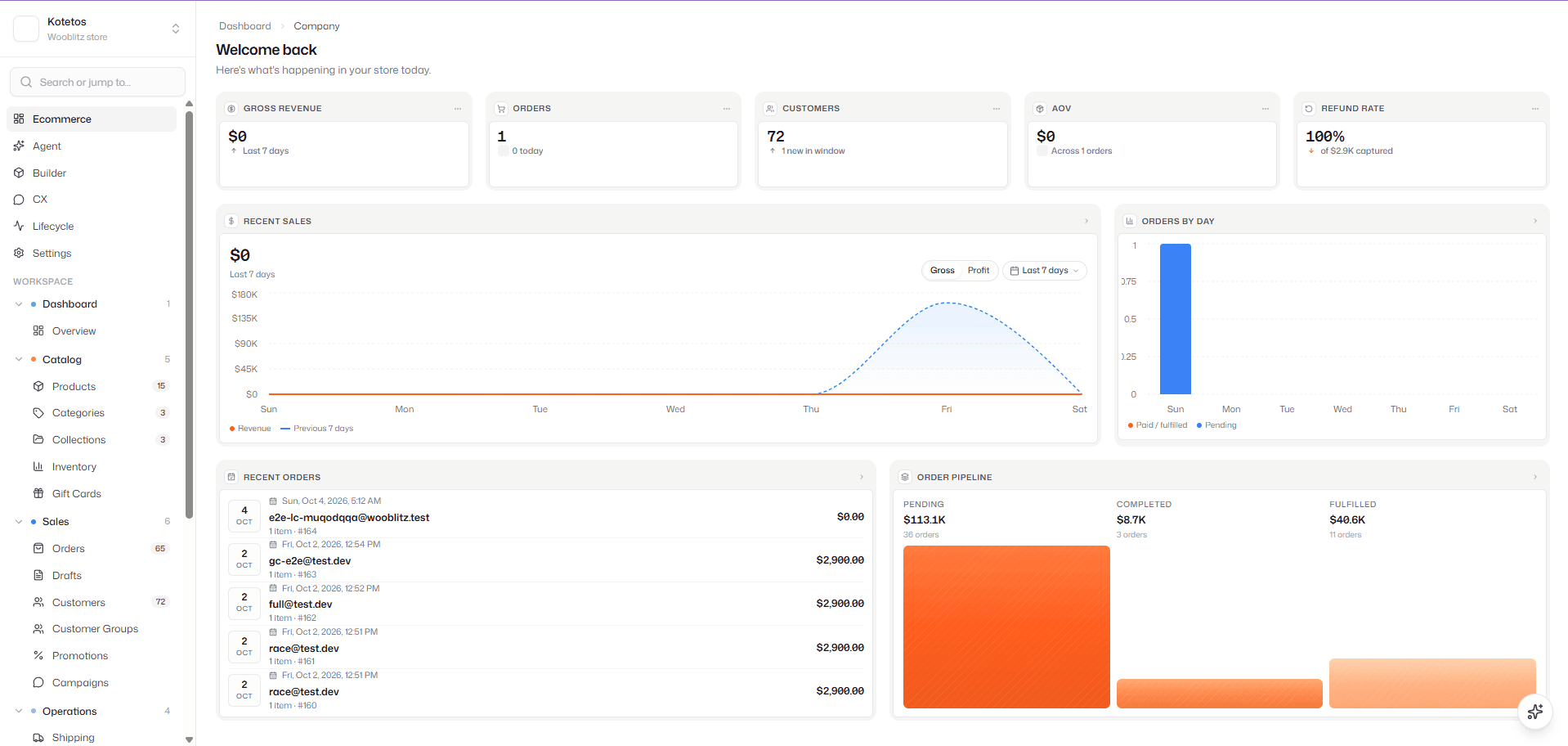Open order from full@test.dev

click(546, 604)
